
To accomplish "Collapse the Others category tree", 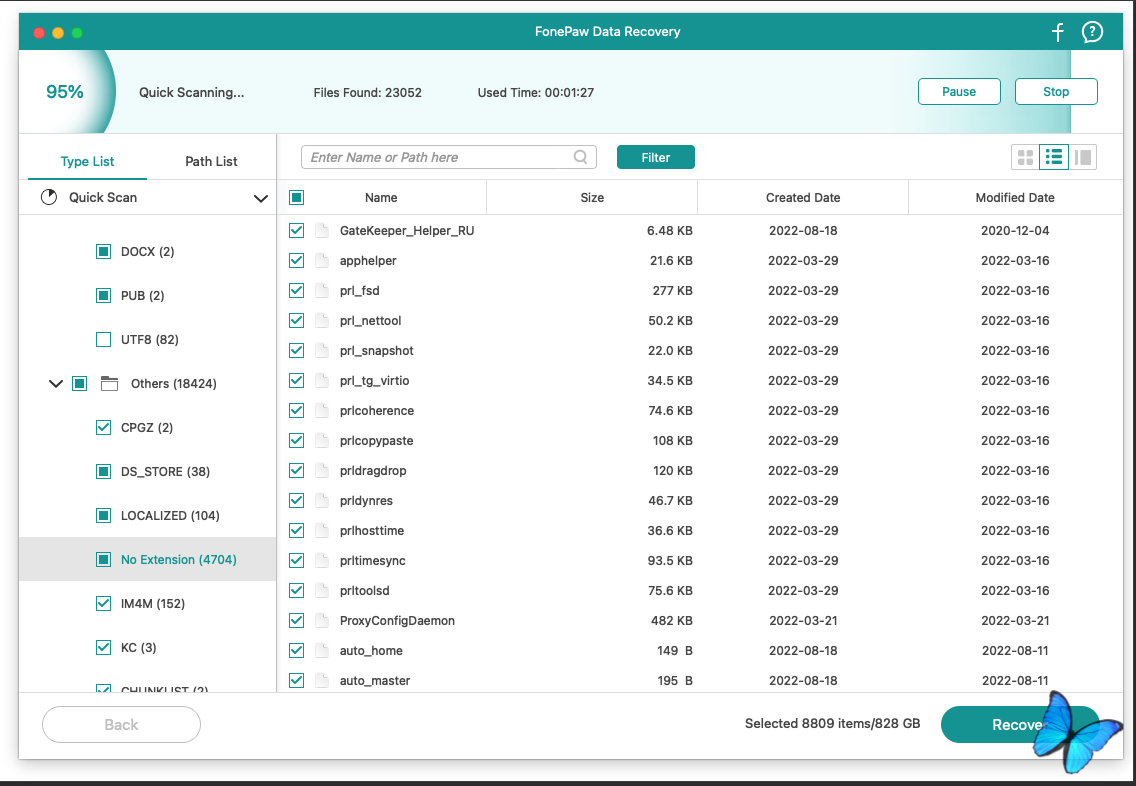I will point(56,384).
